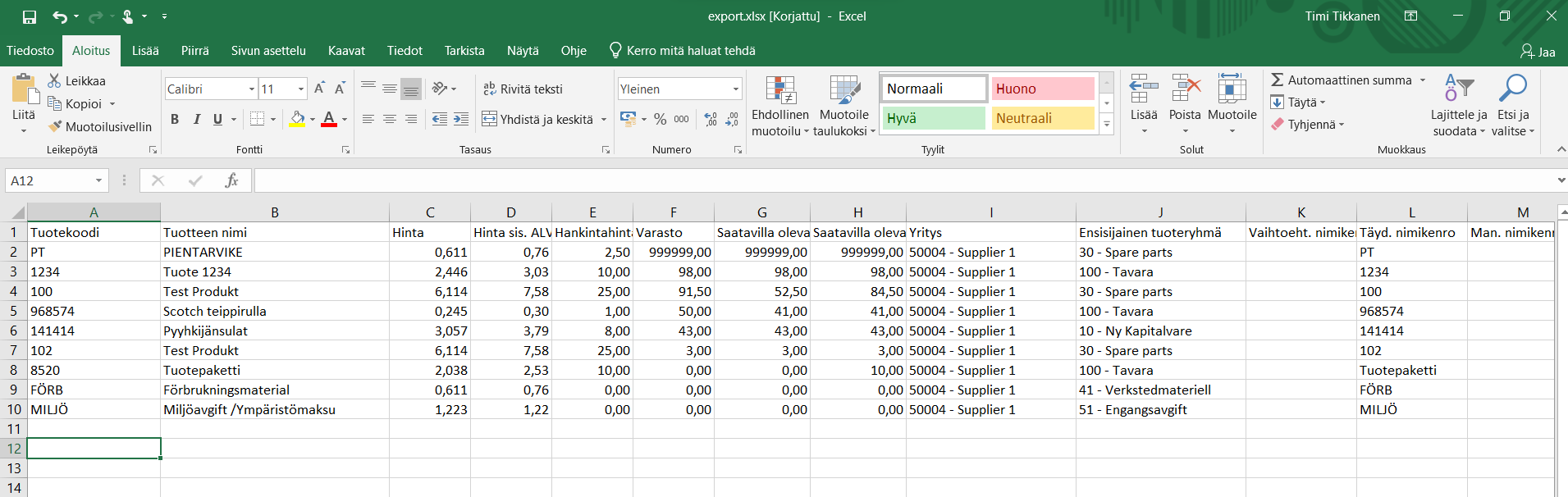Open Yhdistä ja keskitä dropdown arrow

[604, 120]
